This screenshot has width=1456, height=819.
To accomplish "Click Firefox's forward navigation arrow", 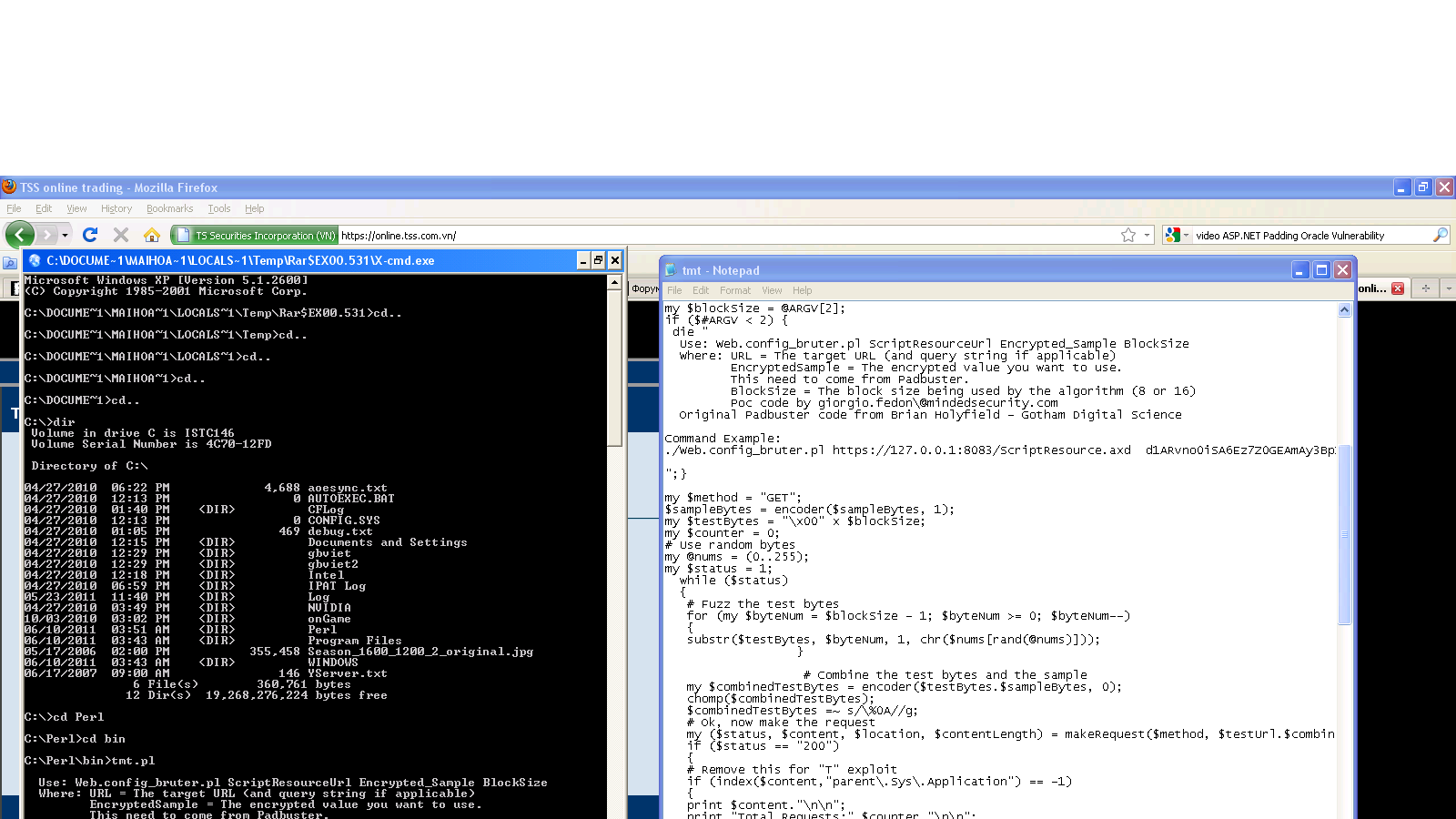I will 47,235.
